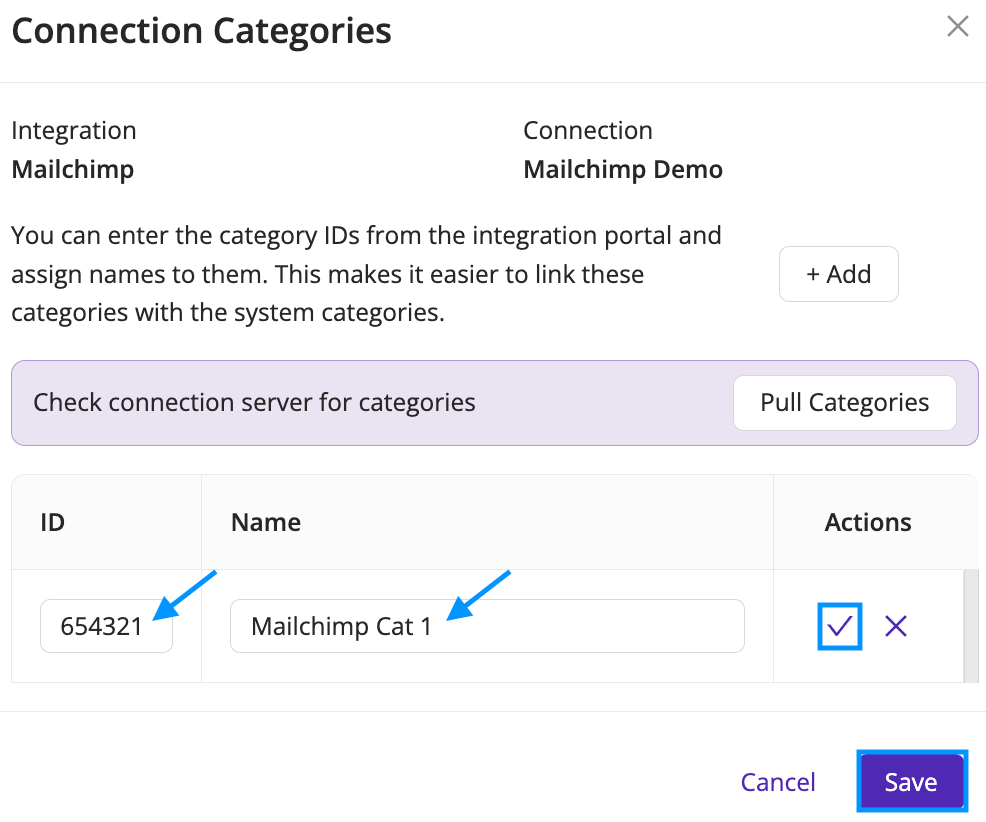Click the 'Check connection server for categories' text
986x822 pixels.
pyautogui.click(x=254, y=403)
